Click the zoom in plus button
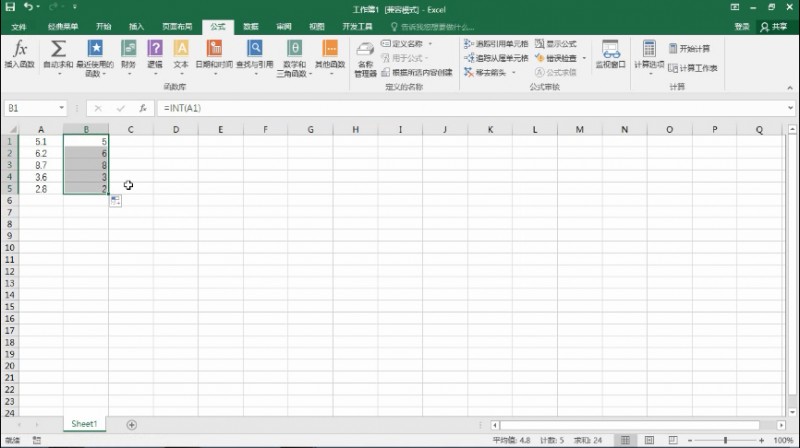 [x=761, y=440]
